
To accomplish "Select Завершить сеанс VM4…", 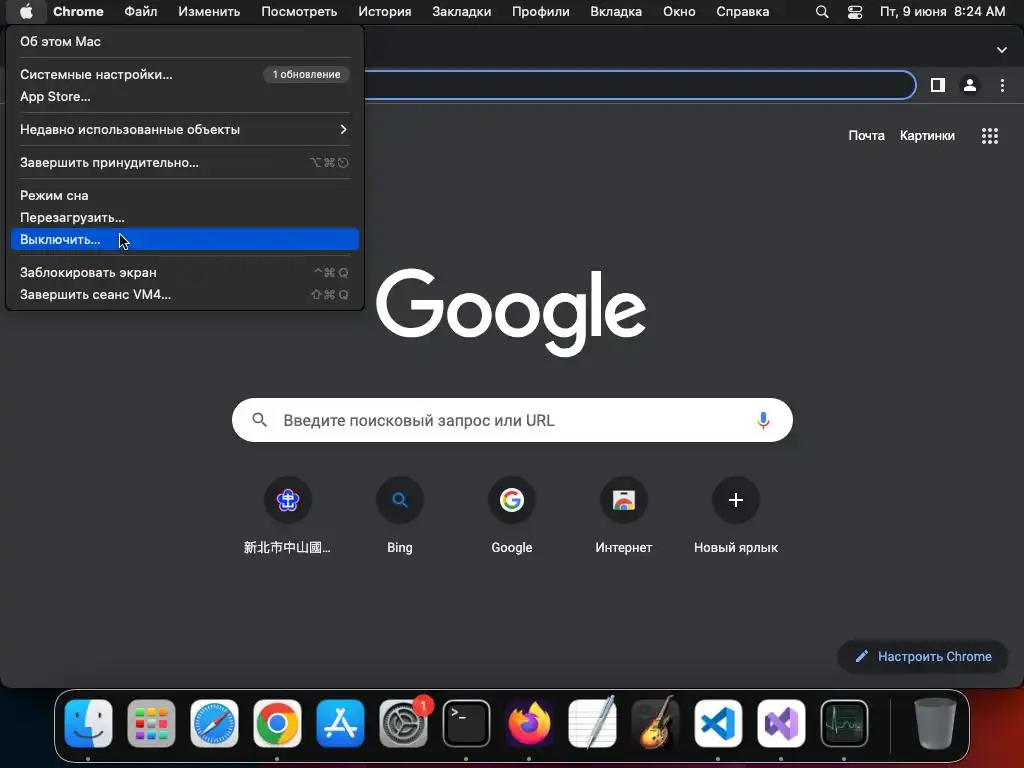I will (185, 295).
